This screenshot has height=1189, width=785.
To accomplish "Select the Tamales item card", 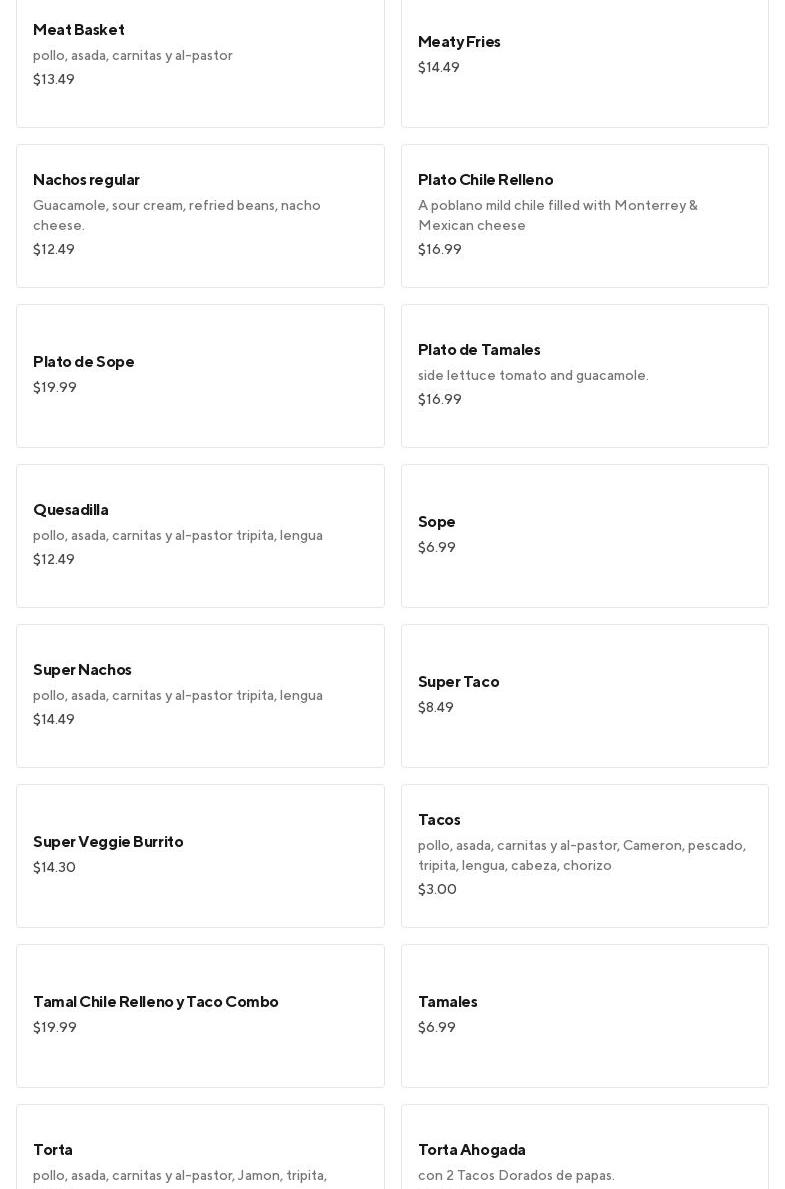I will (584, 1015).
